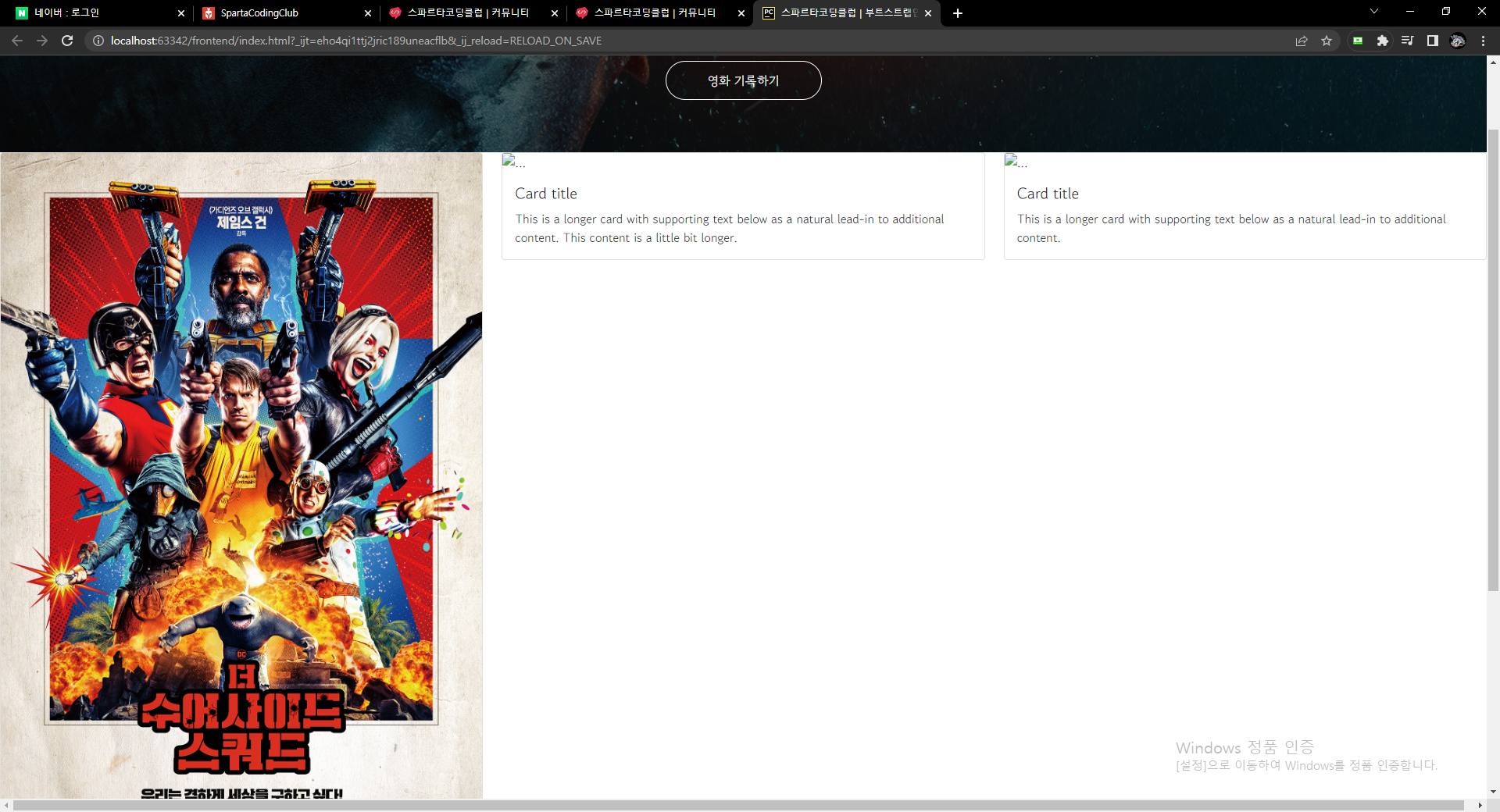
Task: Share this page using the share icon
Action: click(1302, 41)
